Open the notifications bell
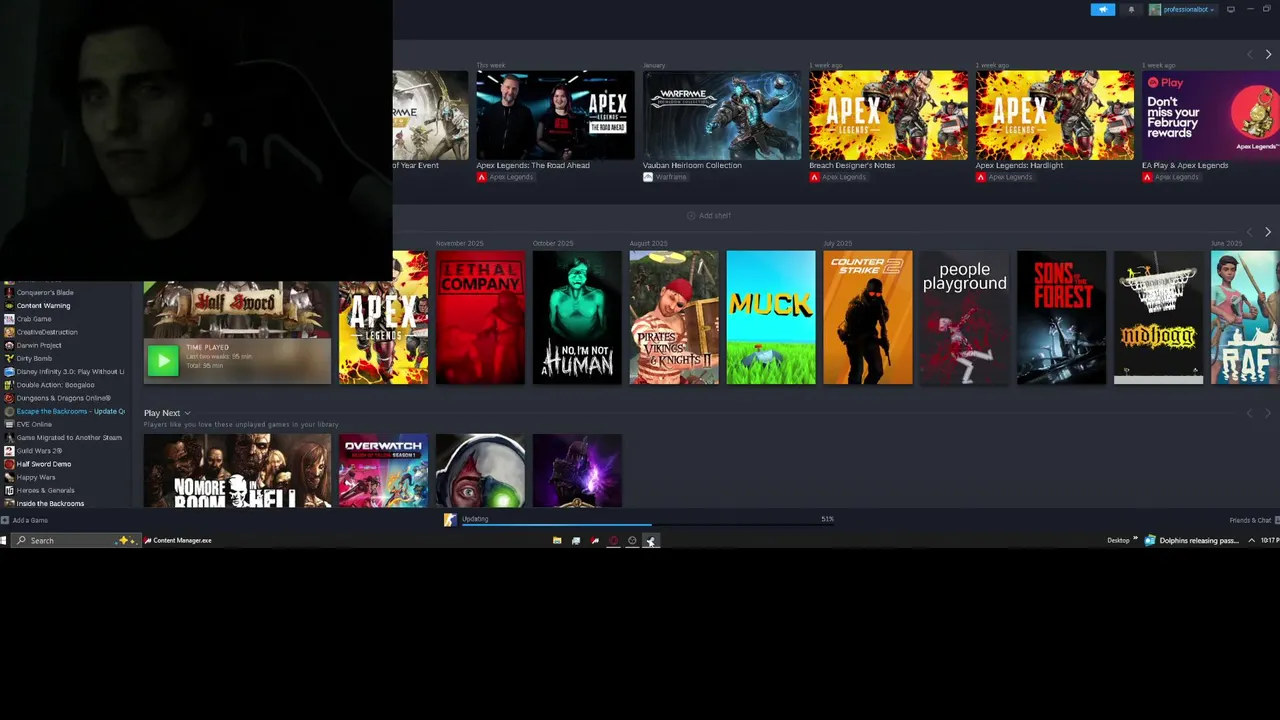The width and height of the screenshot is (1280, 720). (x=1131, y=10)
